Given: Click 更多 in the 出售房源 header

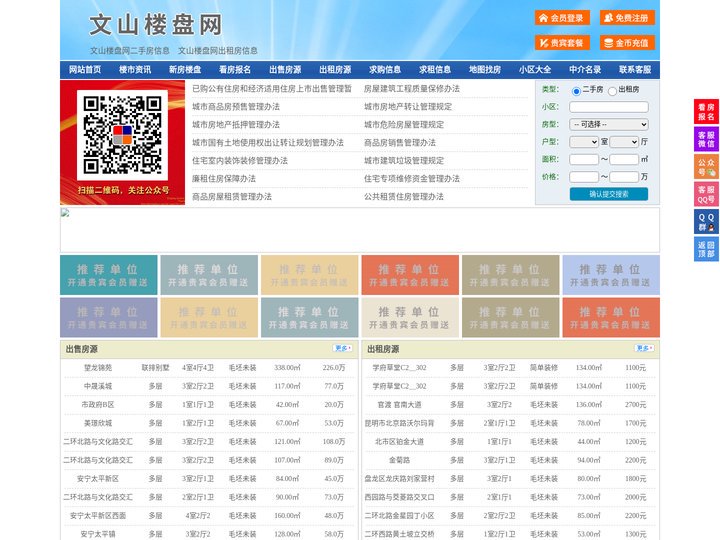Looking at the screenshot, I should click(343, 349).
